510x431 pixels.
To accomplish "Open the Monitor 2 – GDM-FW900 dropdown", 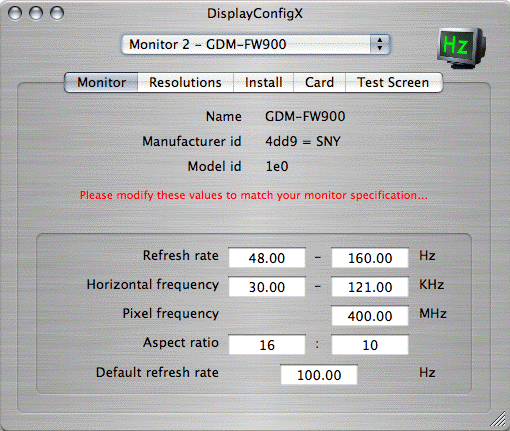I will click(256, 44).
